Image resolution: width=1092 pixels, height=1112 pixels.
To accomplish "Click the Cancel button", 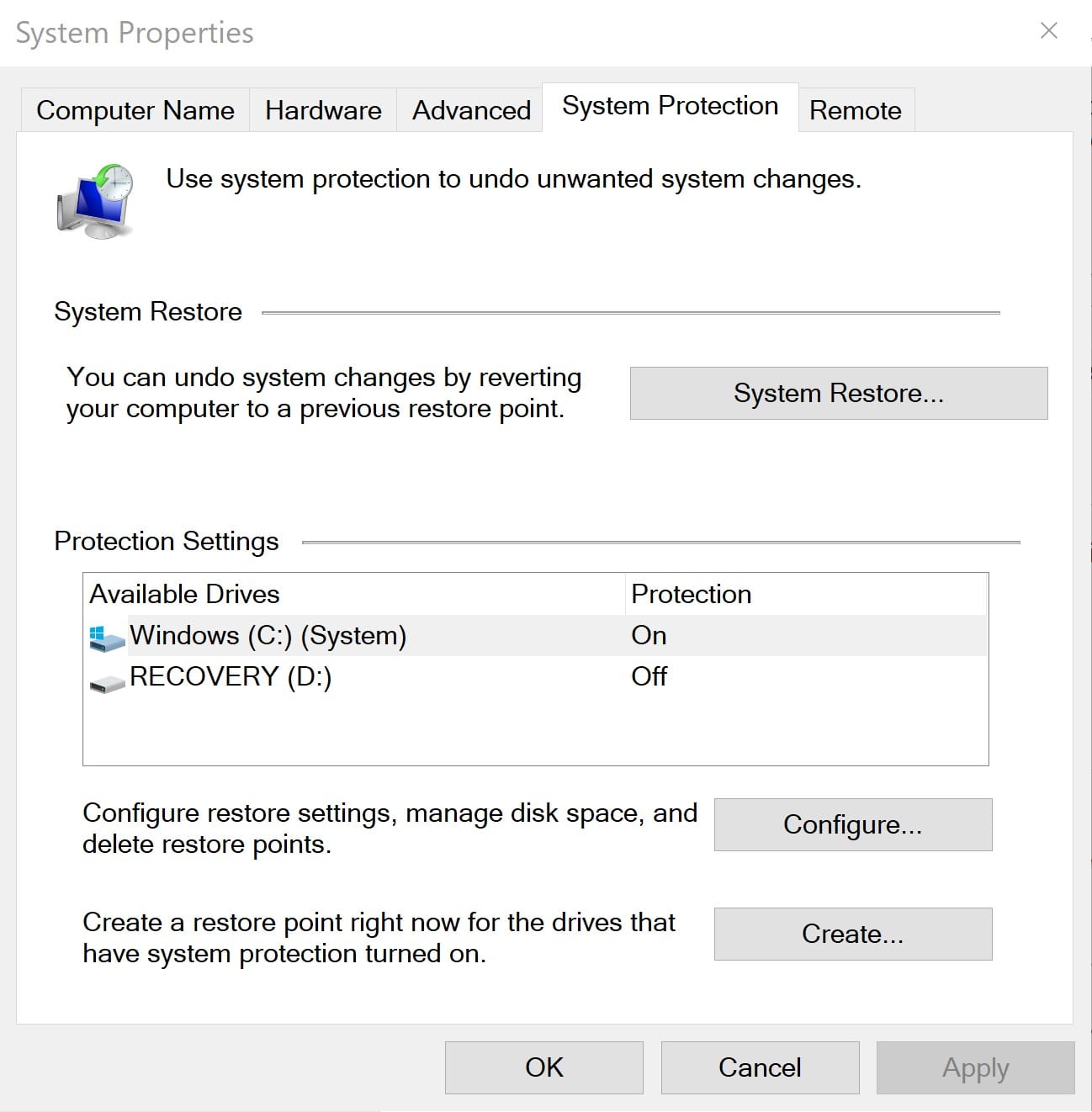I will point(760,1067).
